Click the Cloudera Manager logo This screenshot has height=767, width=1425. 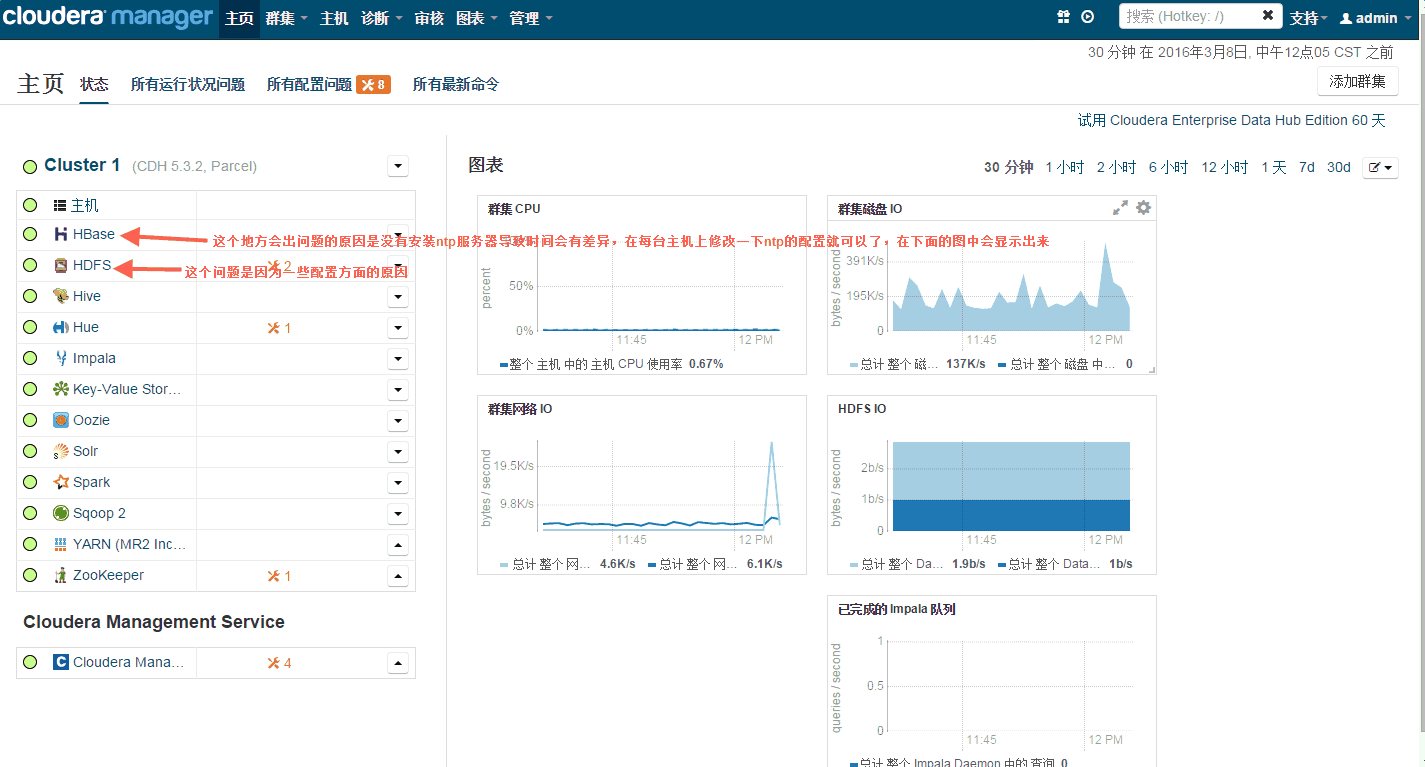[108, 17]
